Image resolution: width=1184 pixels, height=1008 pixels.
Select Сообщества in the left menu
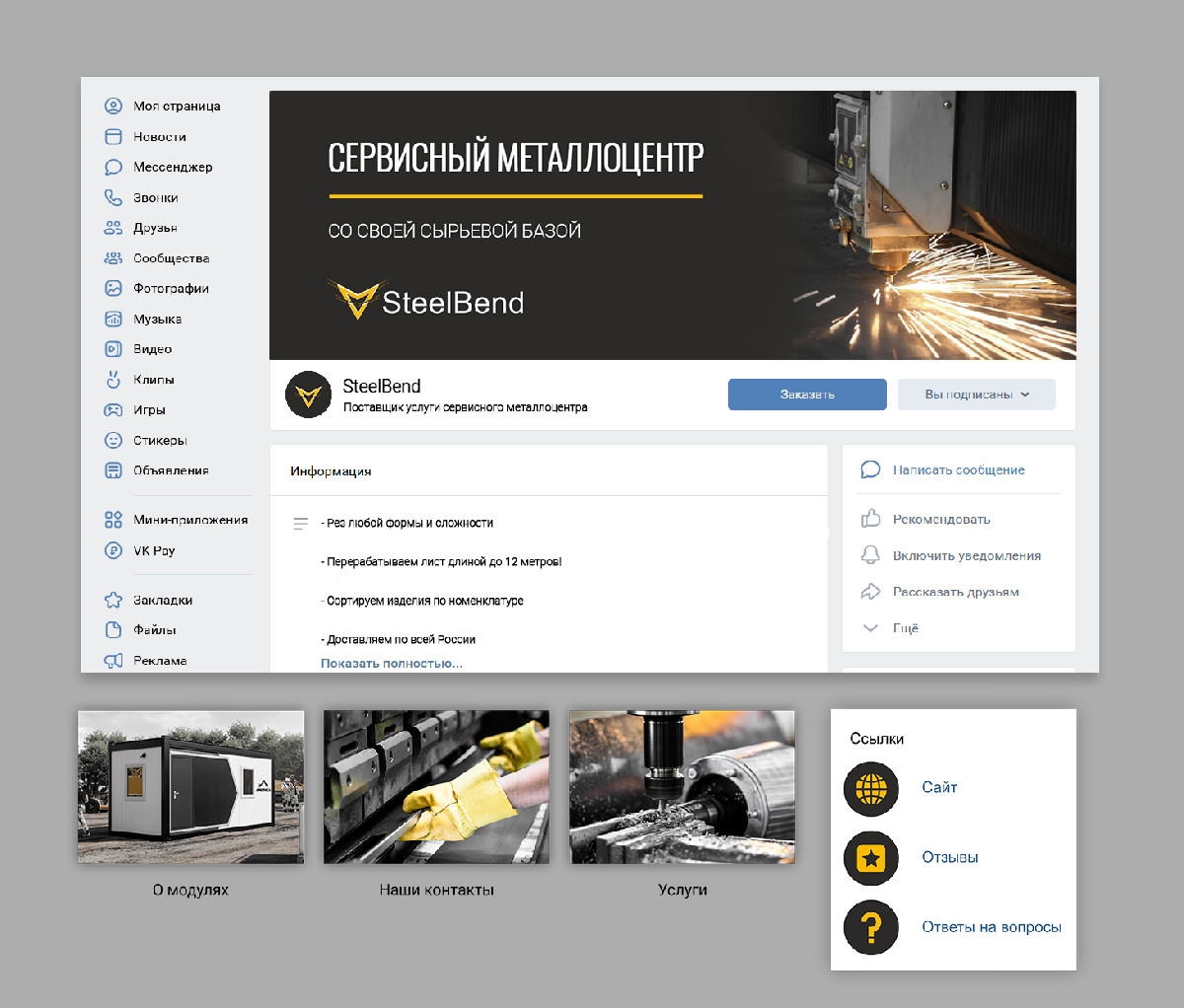pyautogui.click(x=172, y=258)
